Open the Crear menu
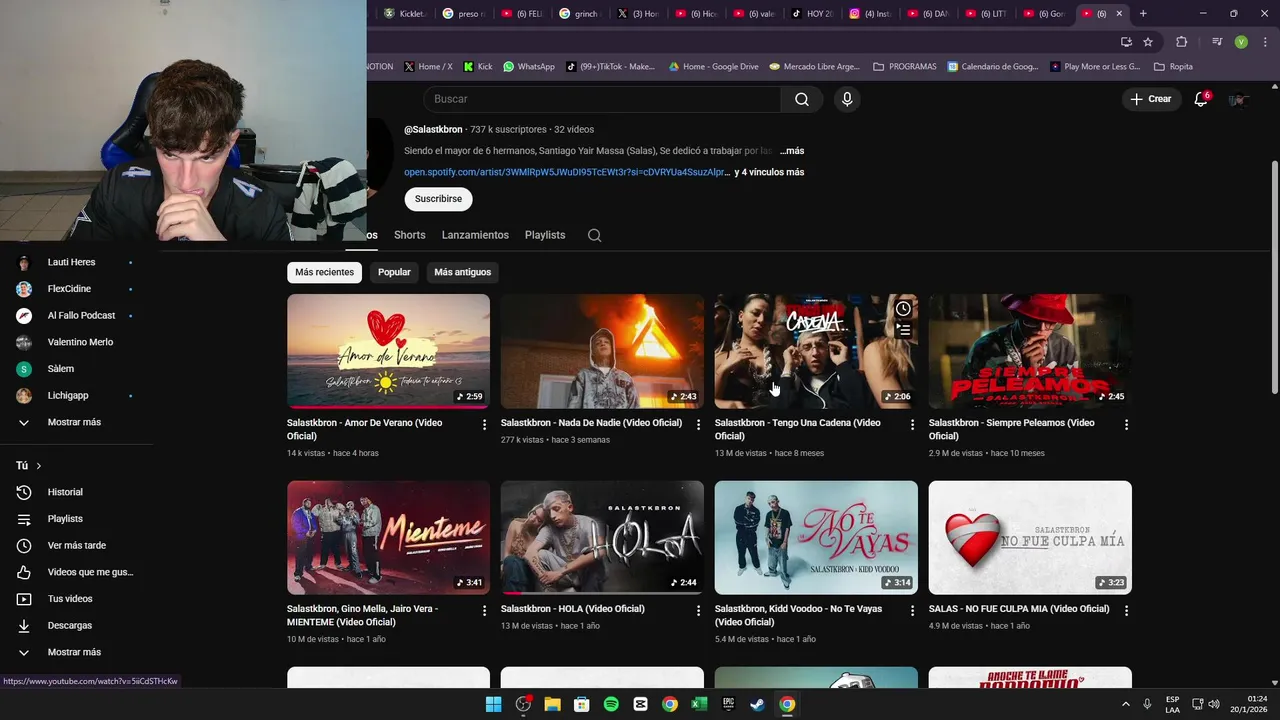The height and width of the screenshot is (720, 1280). pos(1151,99)
